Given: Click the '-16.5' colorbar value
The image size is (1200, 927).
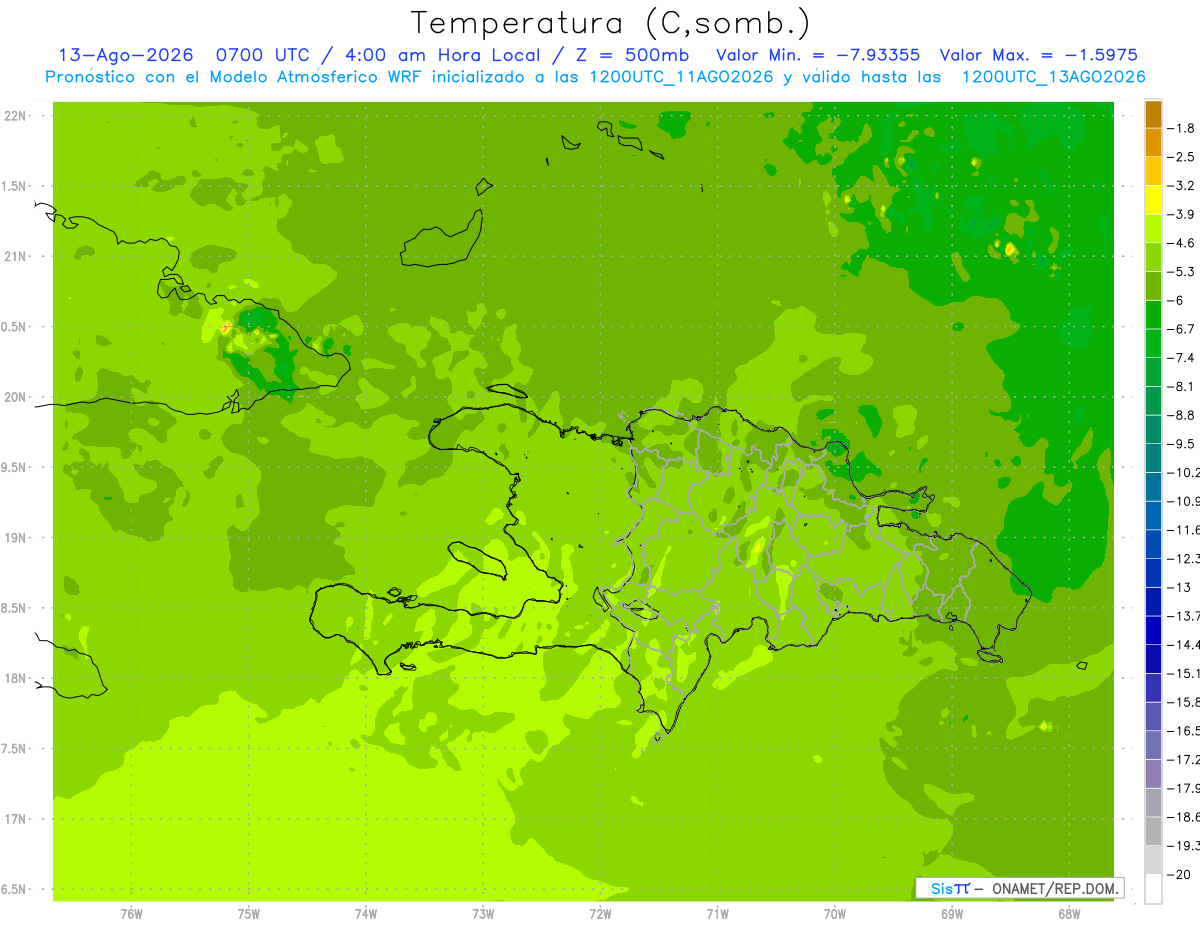Looking at the screenshot, I should [x=1185, y=731].
